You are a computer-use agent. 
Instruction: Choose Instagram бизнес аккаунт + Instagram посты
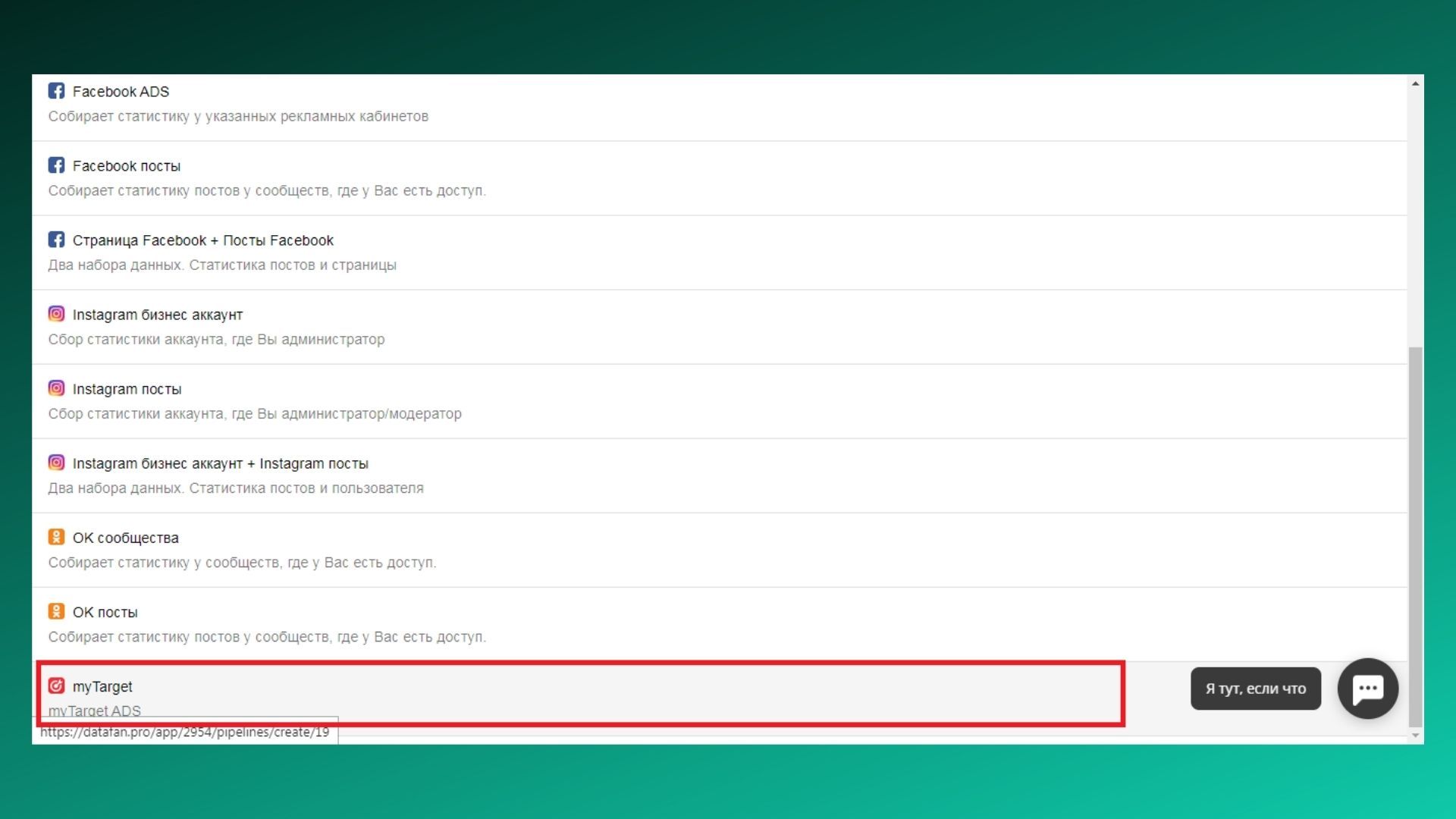221,463
